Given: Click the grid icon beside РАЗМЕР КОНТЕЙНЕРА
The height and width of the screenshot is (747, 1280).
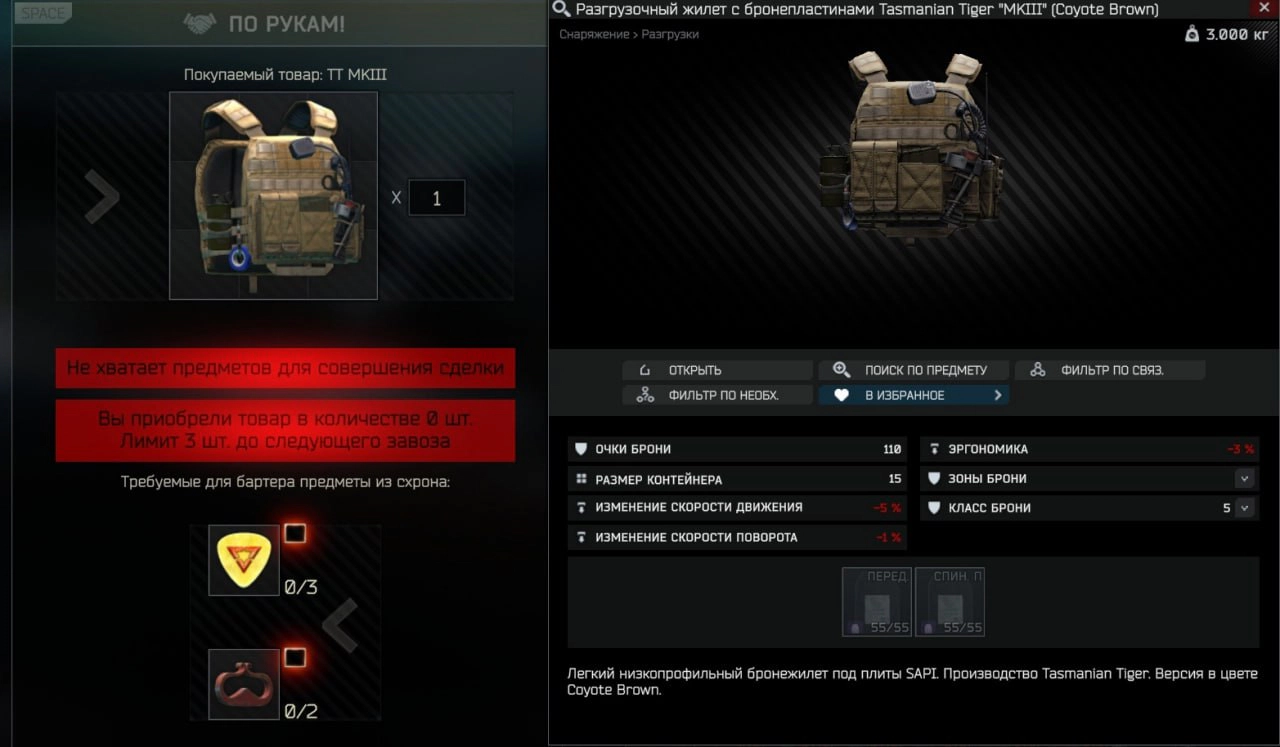Looking at the screenshot, I should 580,479.
